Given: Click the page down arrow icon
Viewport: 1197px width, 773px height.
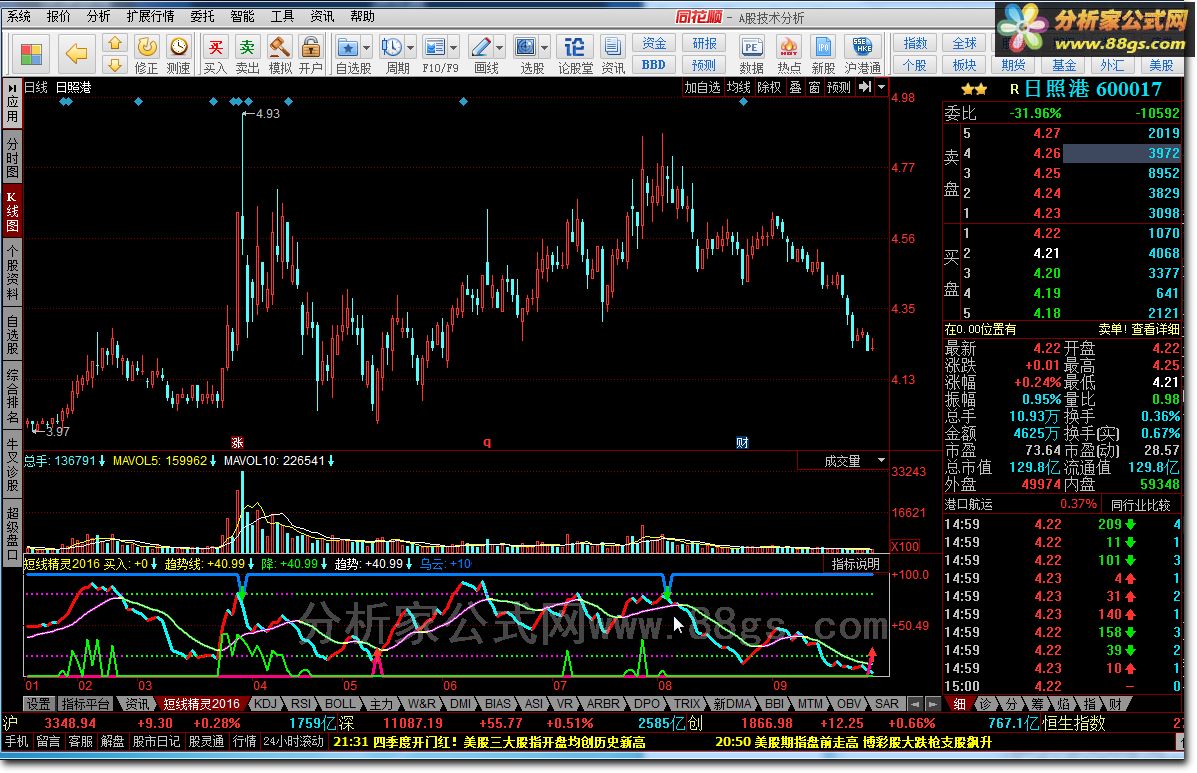Looking at the screenshot, I should [x=115, y=65].
